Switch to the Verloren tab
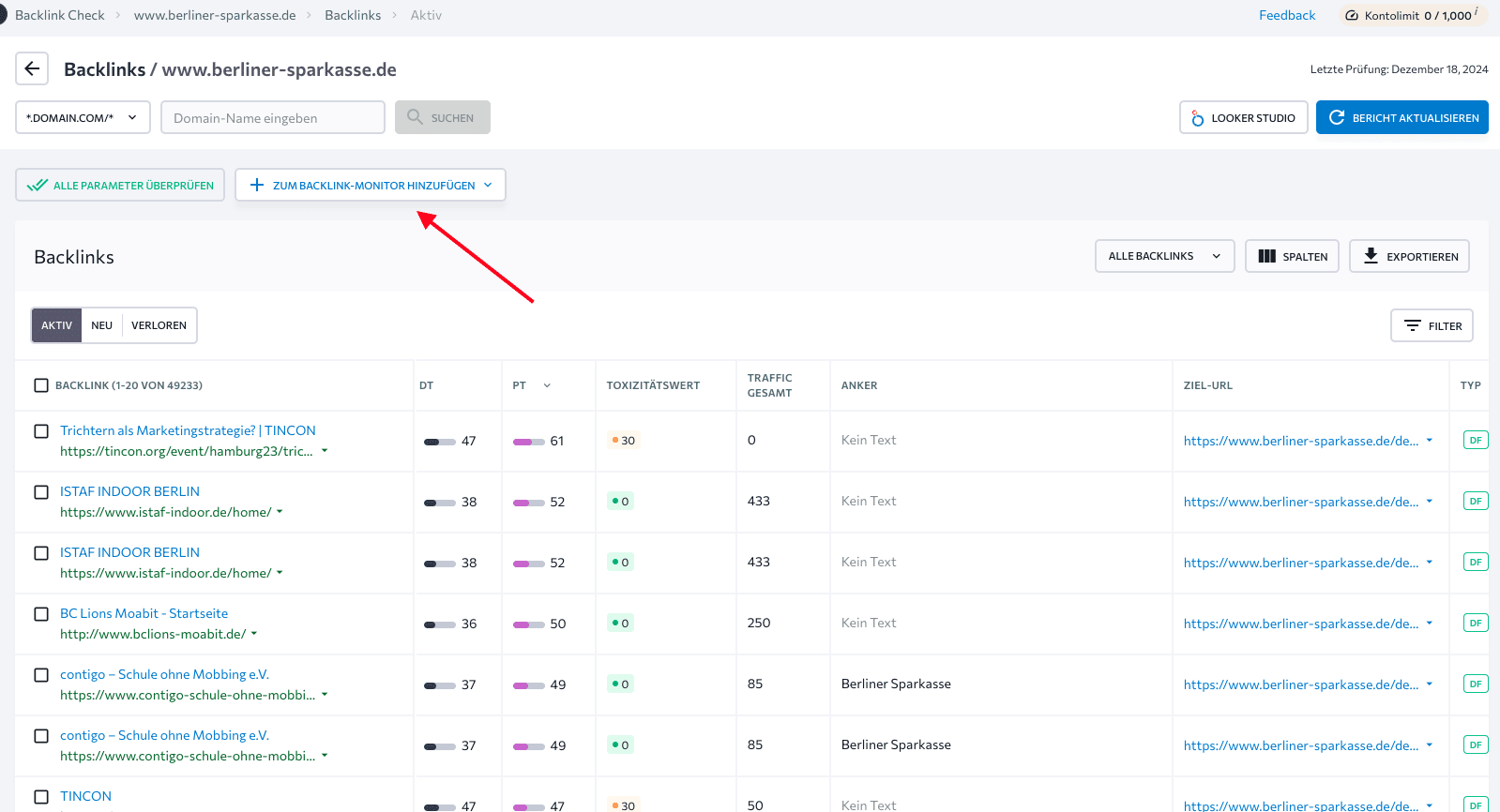Screen dimensions: 1500x812 pyautogui.click(x=159, y=325)
